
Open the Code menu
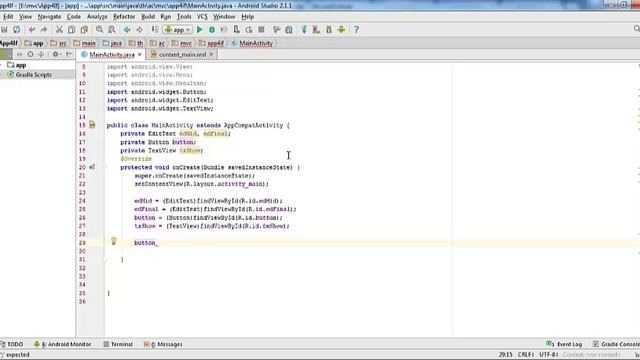[74, 17]
